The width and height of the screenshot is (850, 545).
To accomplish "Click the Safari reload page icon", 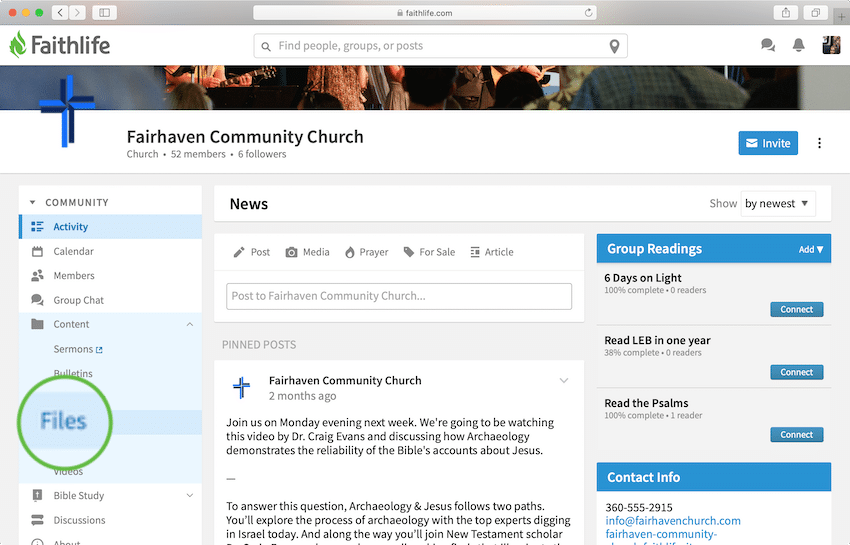I will tap(588, 12).
